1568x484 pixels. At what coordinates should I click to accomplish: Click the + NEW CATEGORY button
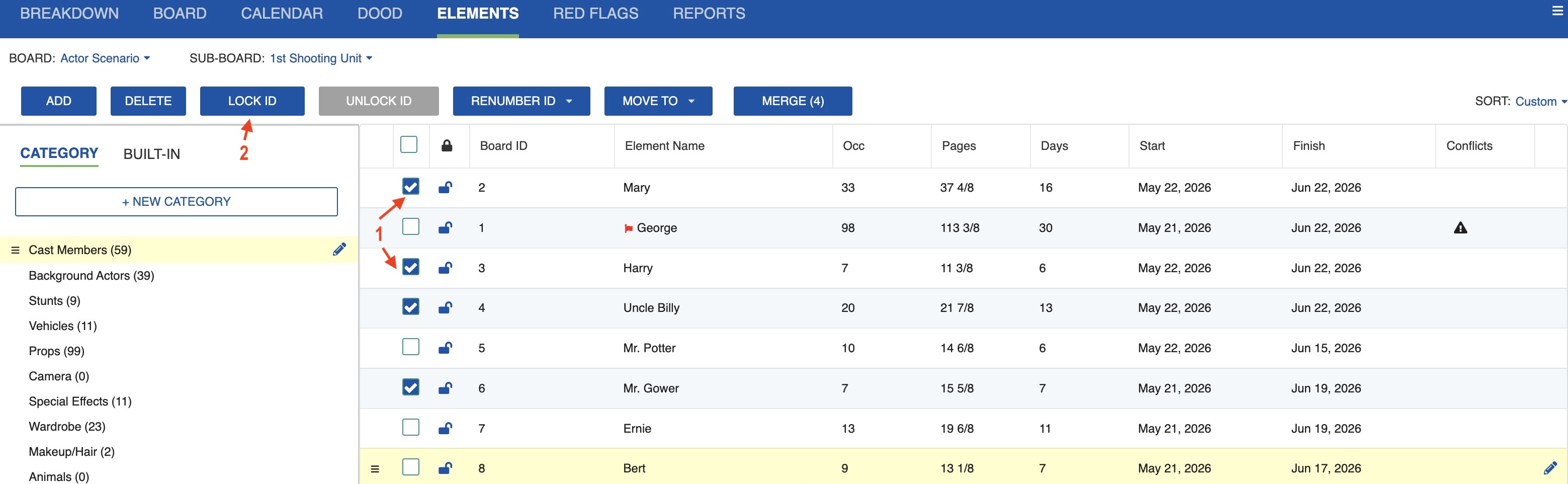(176, 202)
